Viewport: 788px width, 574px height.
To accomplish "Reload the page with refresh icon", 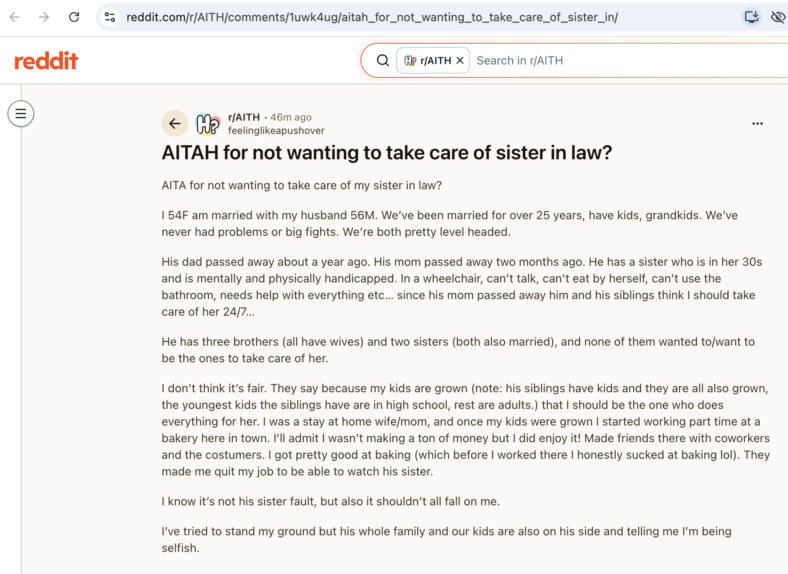I will [74, 17].
